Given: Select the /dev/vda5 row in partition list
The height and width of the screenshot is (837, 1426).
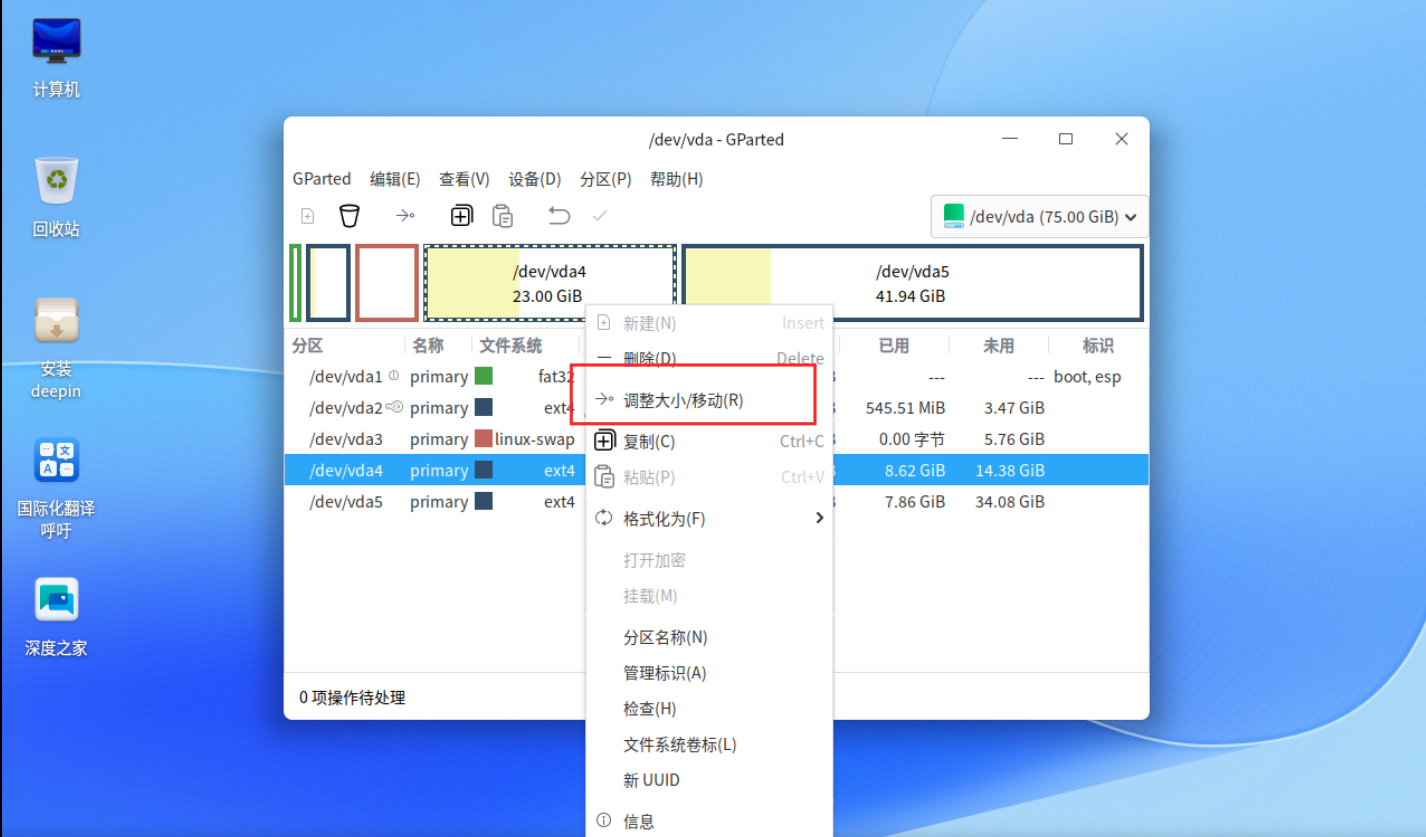Looking at the screenshot, I should (716, 502).
